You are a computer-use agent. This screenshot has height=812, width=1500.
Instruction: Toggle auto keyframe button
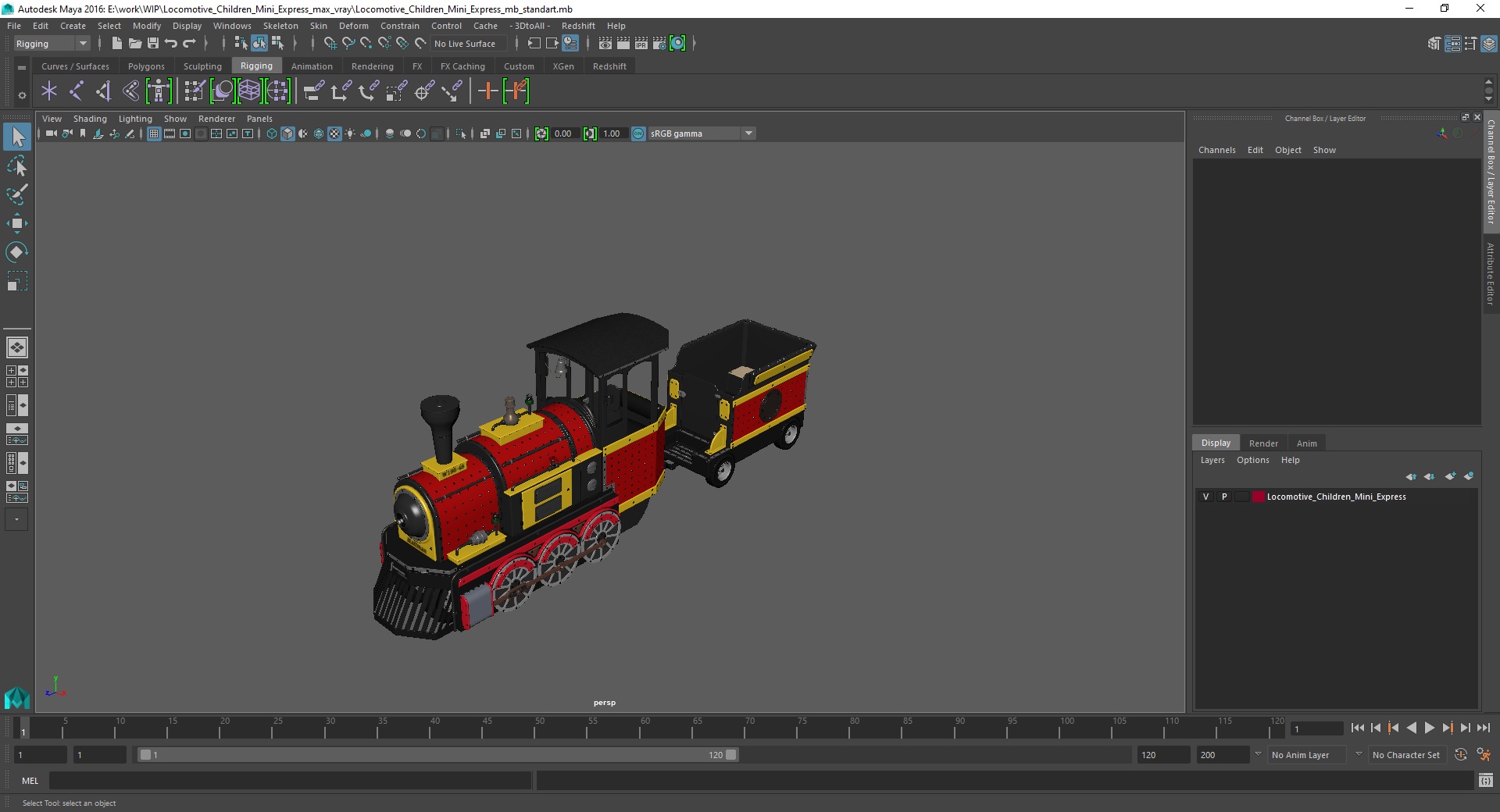[x=1460, y=755]
